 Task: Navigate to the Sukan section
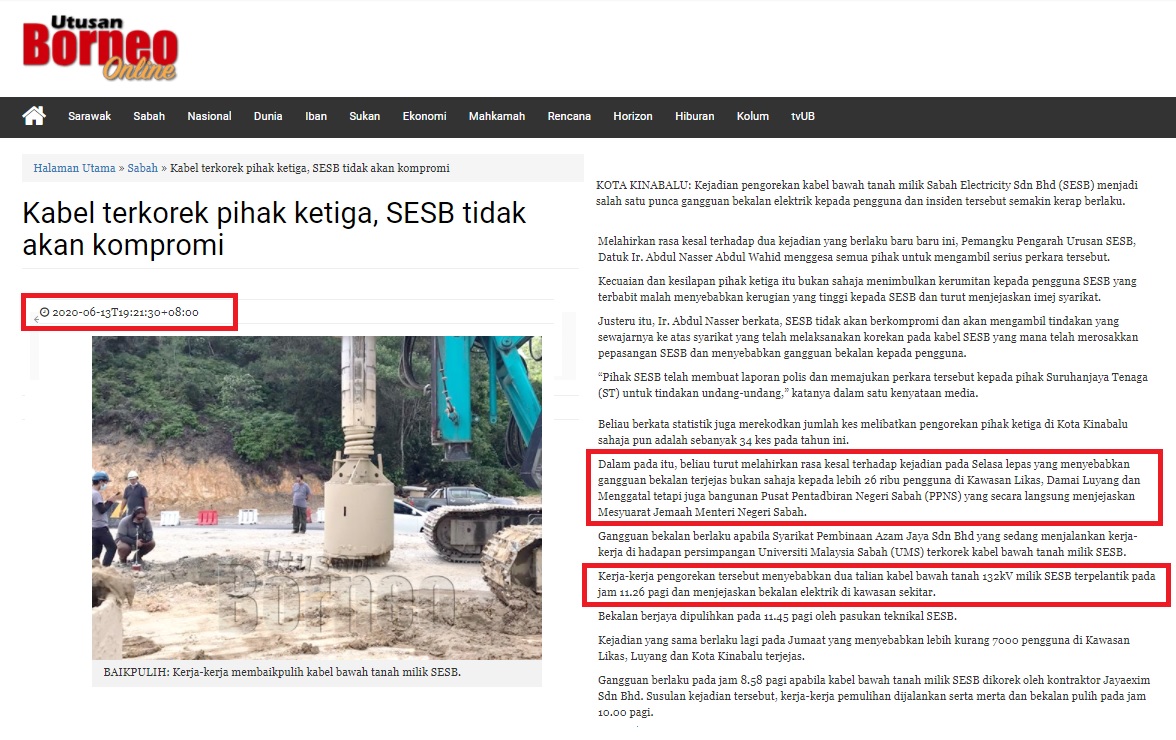364,116
